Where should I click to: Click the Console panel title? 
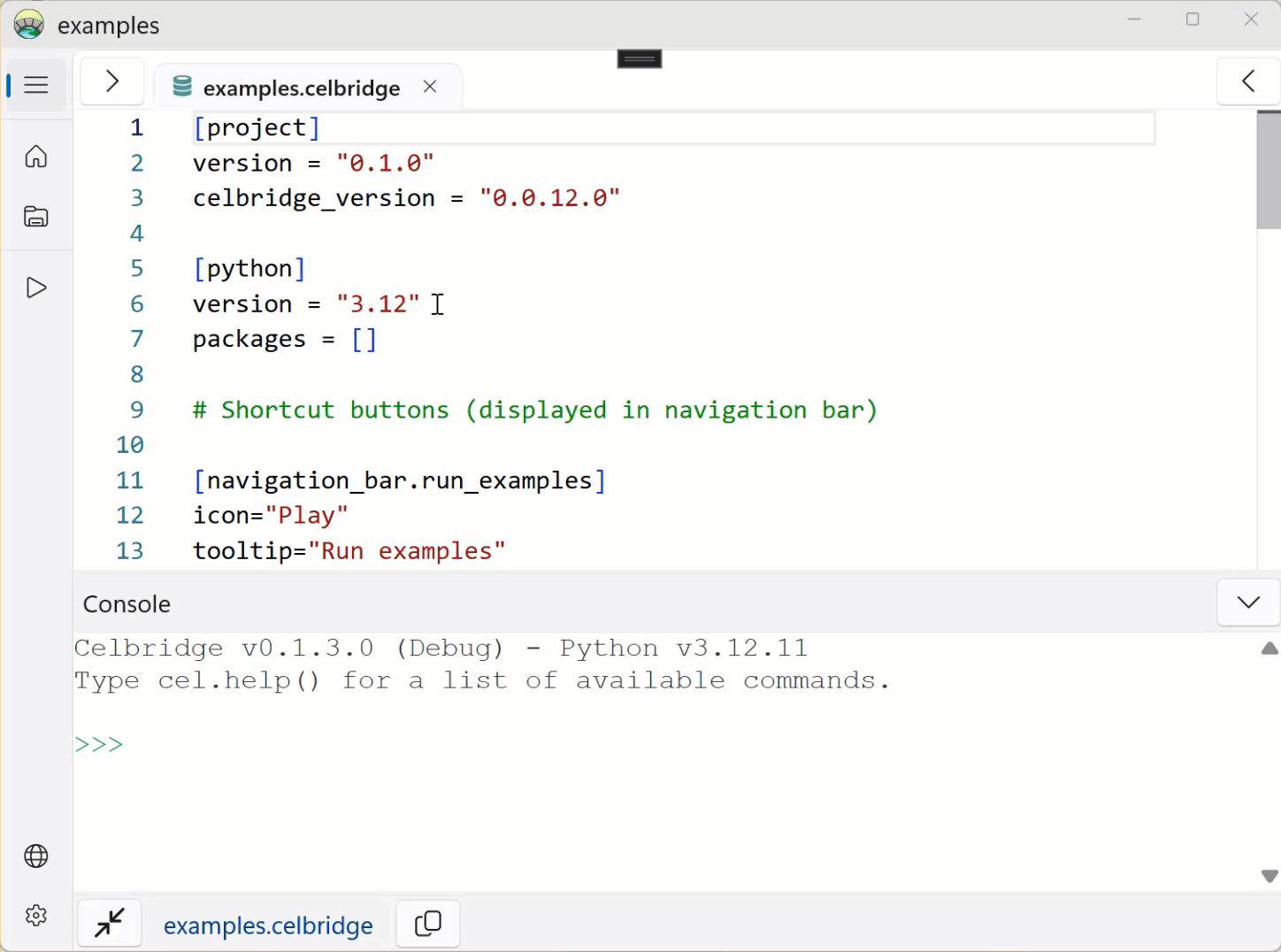coord(127,604)
